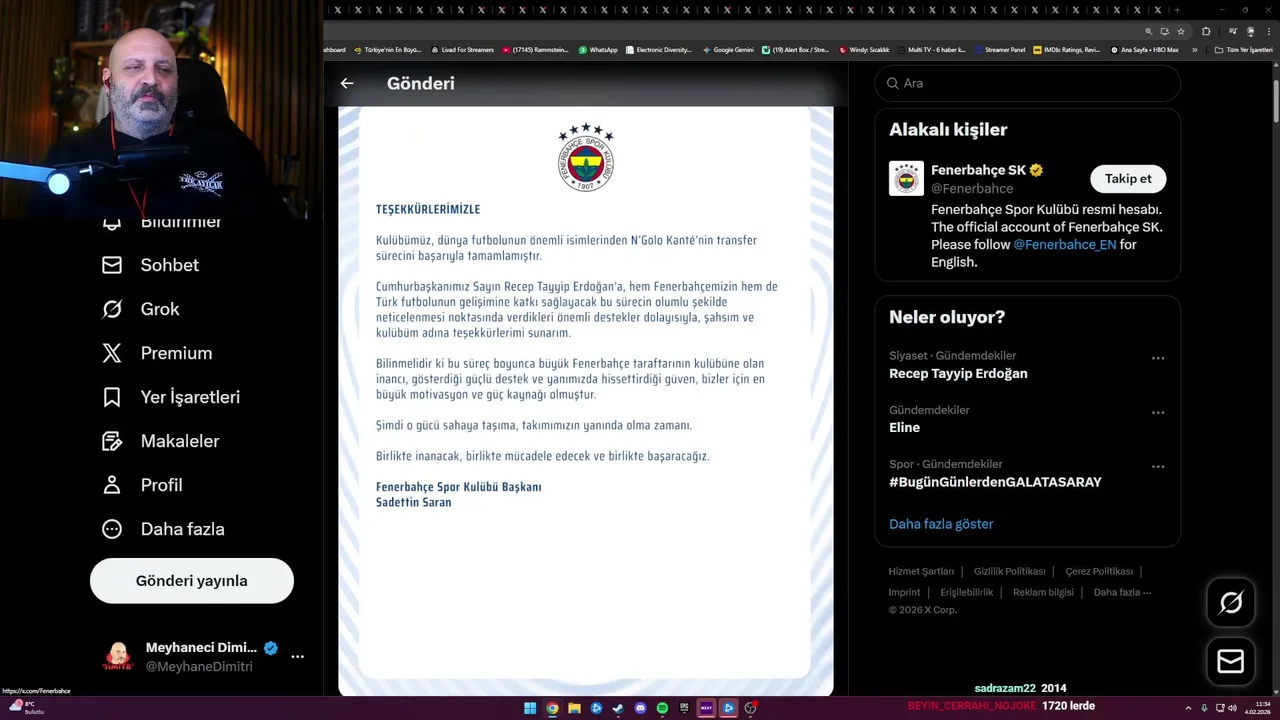Open the floating messages envelope button
1280x720 pixels.
point(1231,662)
